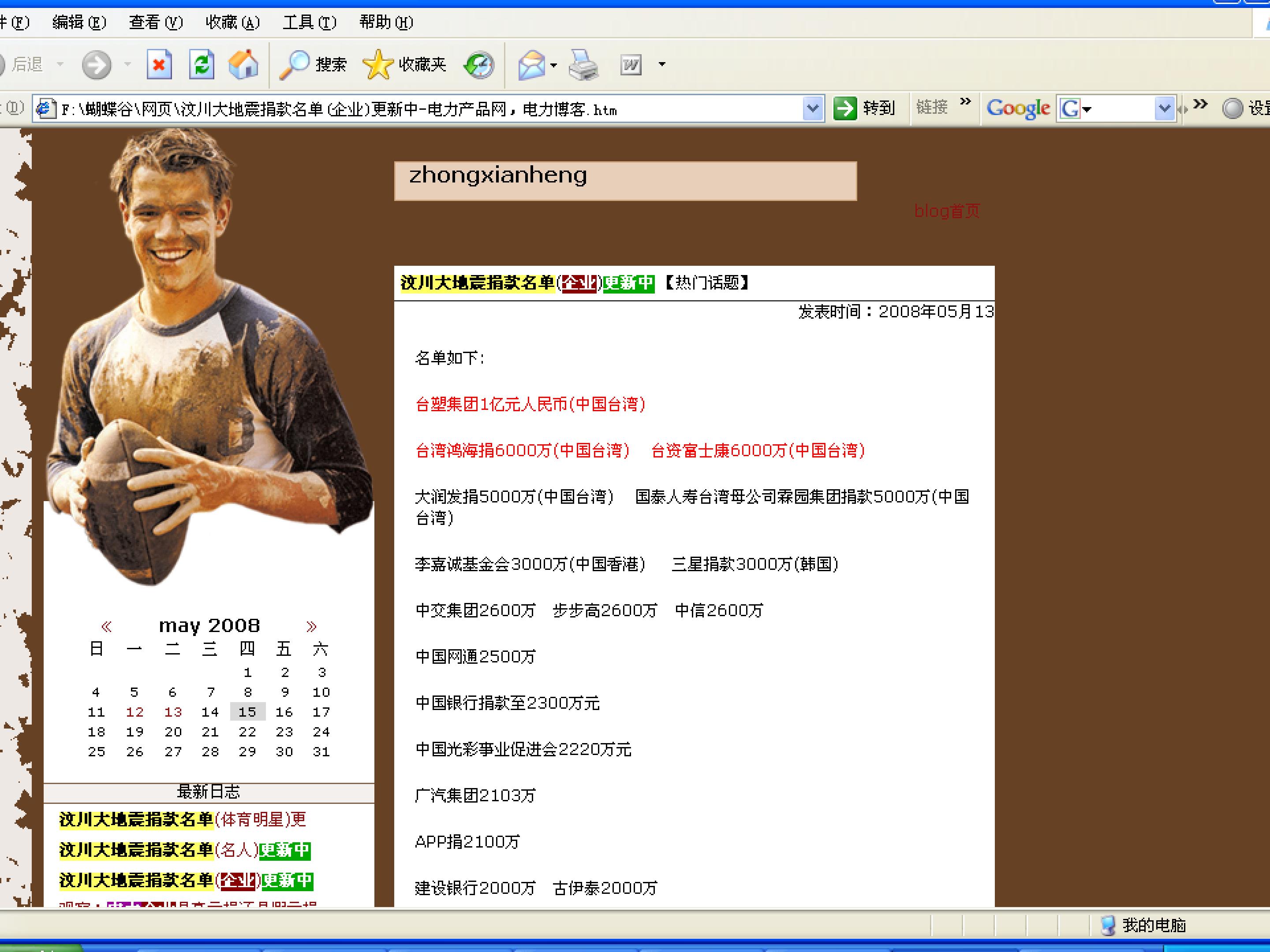
Task: Click the blog首页 link
Action: coord(946,211)
